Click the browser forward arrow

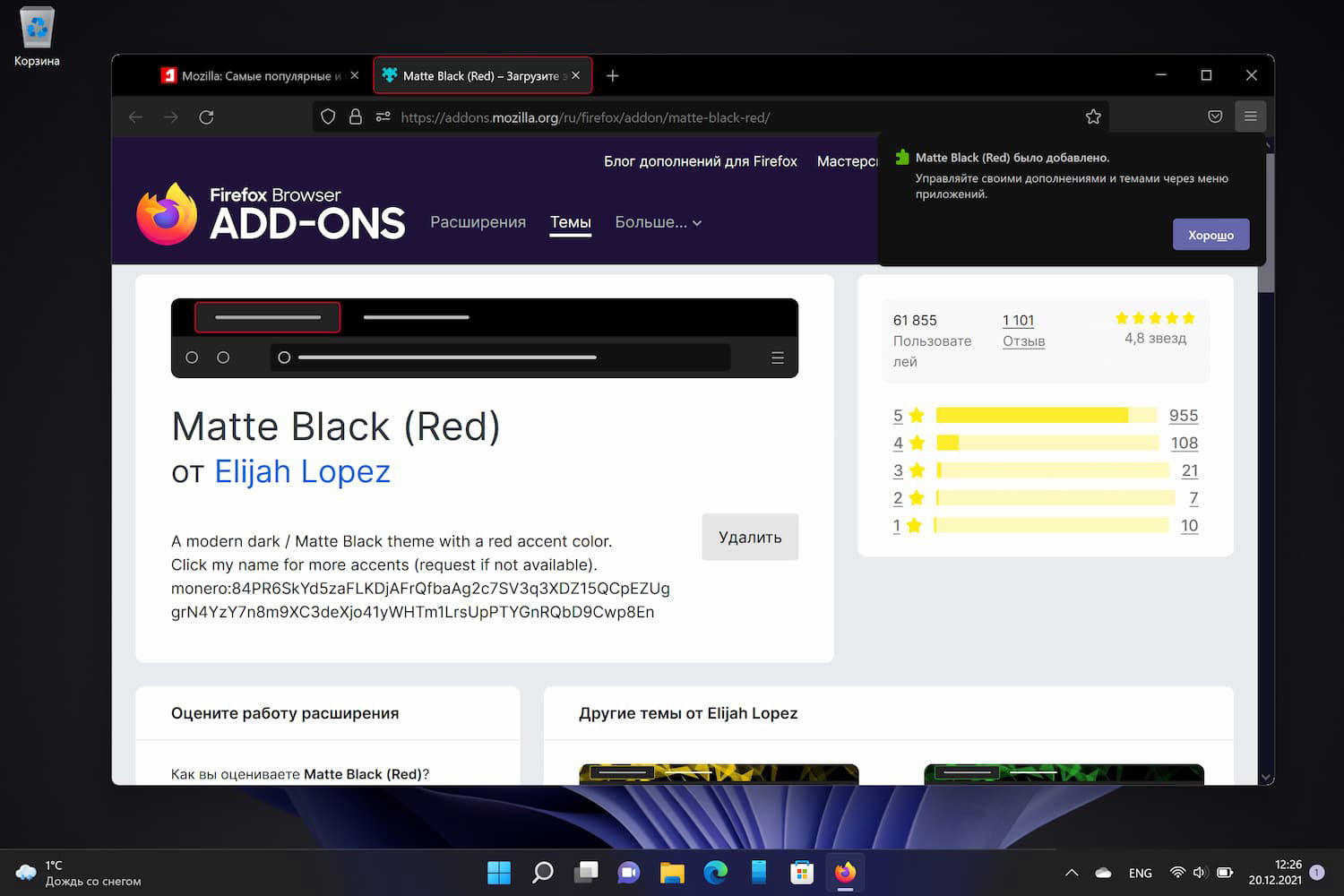tap(170, 117)
